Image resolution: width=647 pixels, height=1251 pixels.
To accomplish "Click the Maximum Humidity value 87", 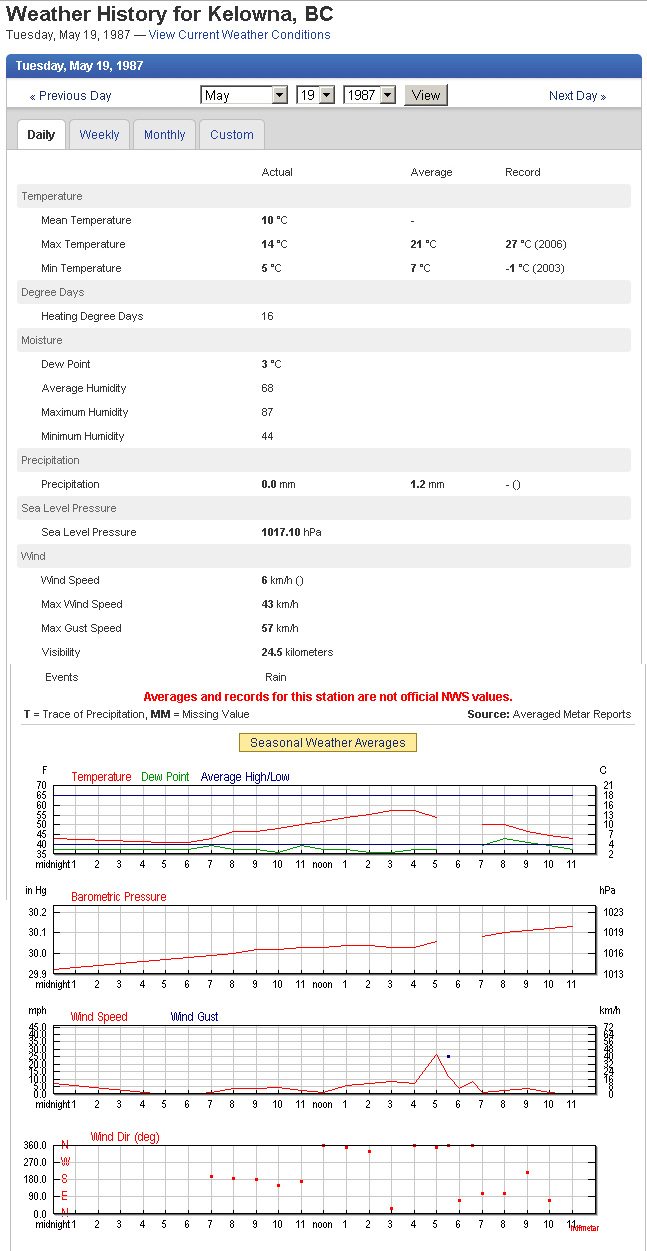I will [268, 412].
